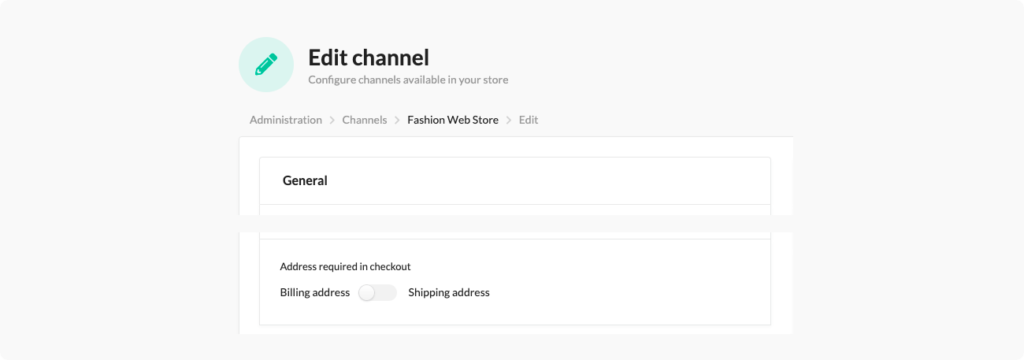Click the breadcrumb chevron after Administration
1024x360 pixels.
tap(332, 120)
